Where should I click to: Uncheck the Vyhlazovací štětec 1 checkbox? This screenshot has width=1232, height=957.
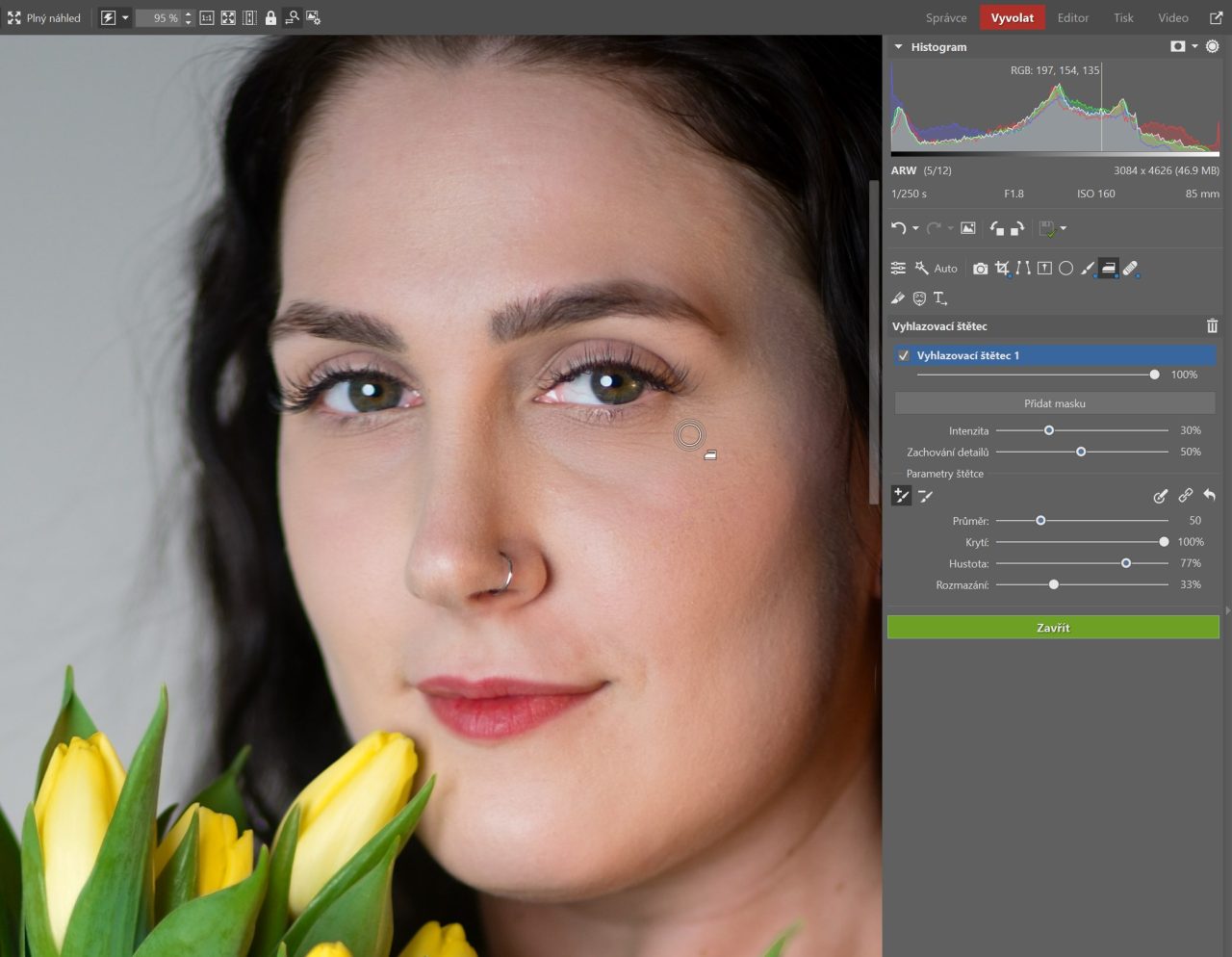[x=904, y=355]
